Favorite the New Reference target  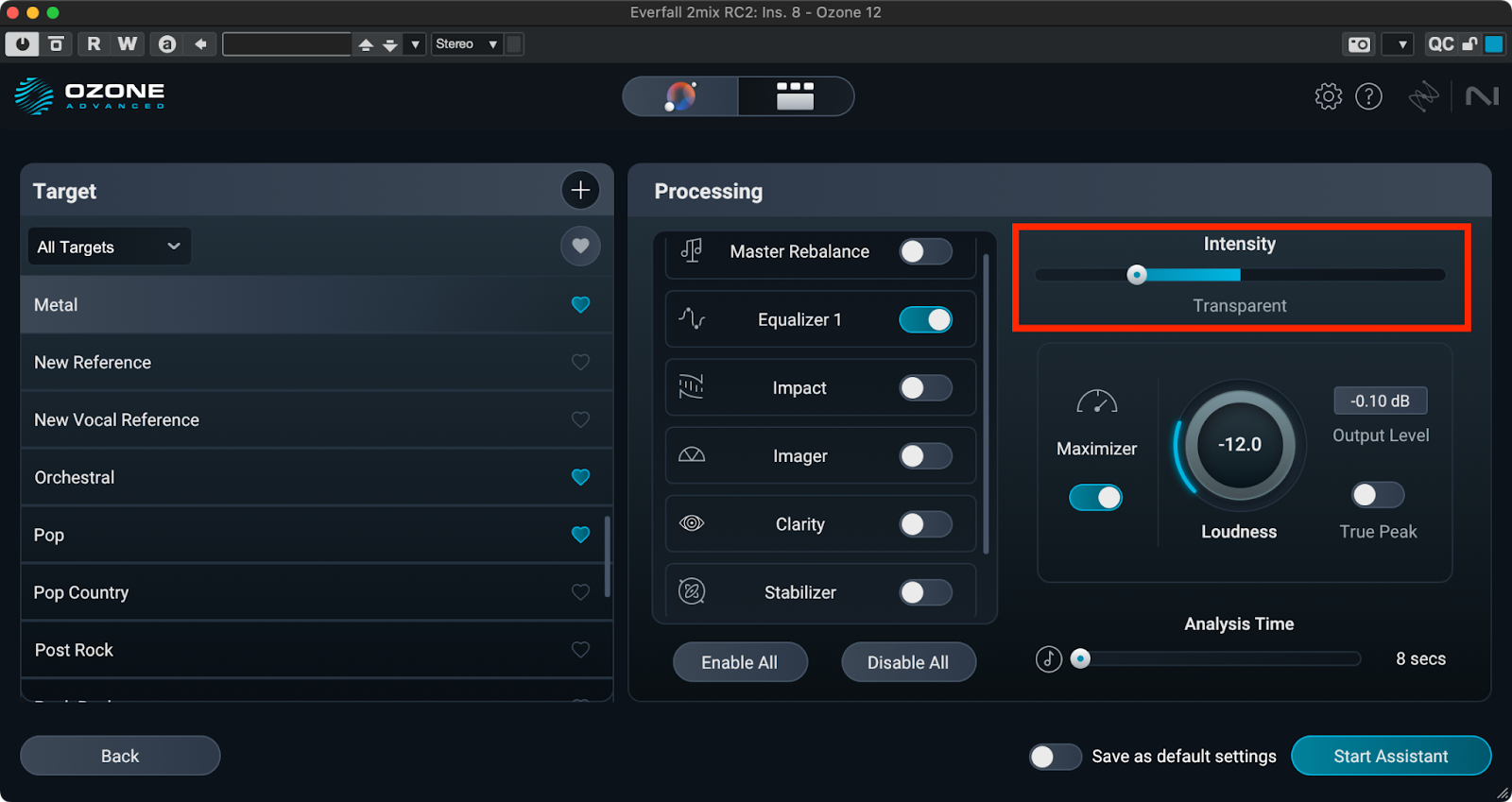tap(580, 363)
